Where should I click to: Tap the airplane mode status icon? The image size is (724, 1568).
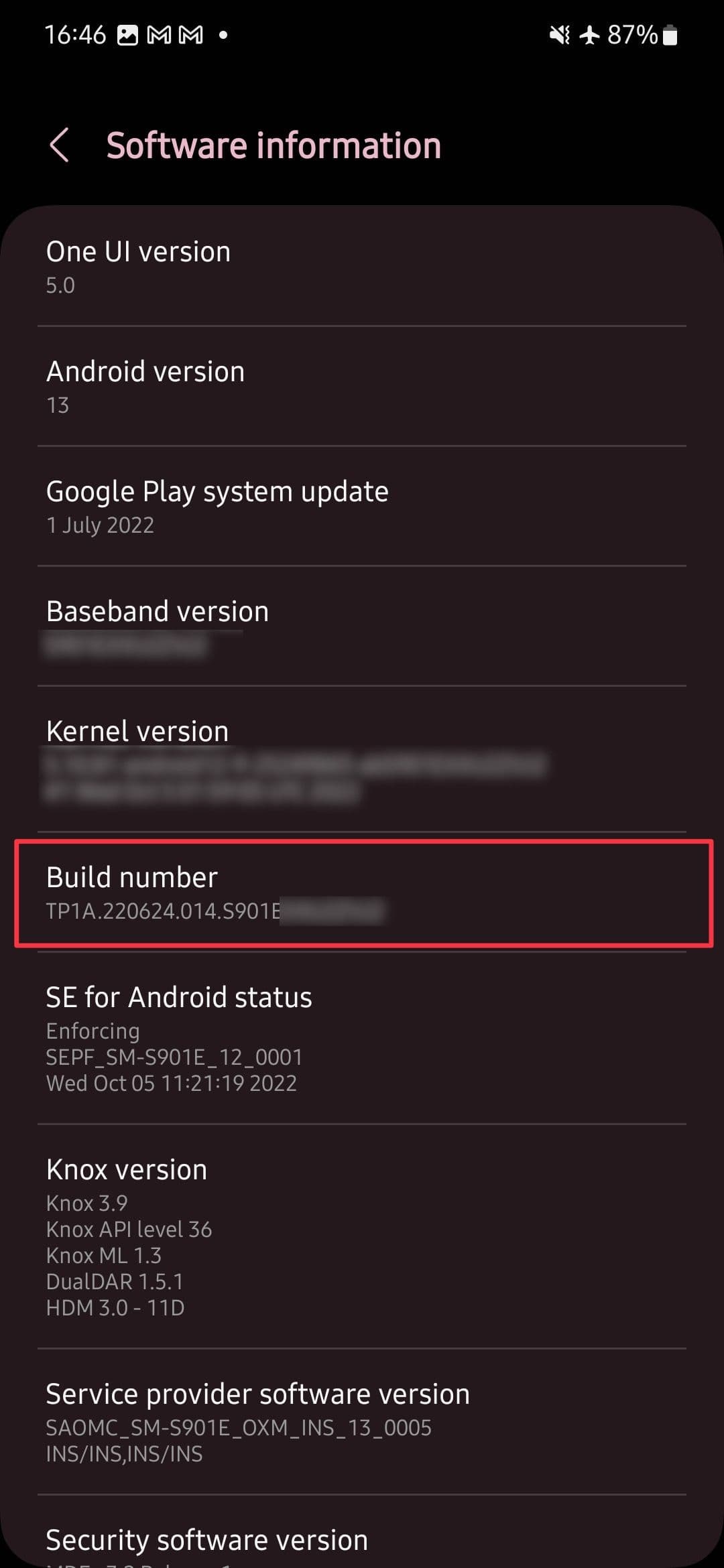pos(589,35)
